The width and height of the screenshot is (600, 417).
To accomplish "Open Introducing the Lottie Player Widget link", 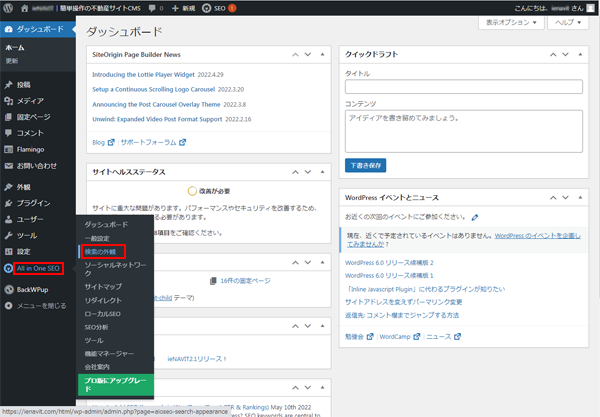I will [x=143, y=75].
